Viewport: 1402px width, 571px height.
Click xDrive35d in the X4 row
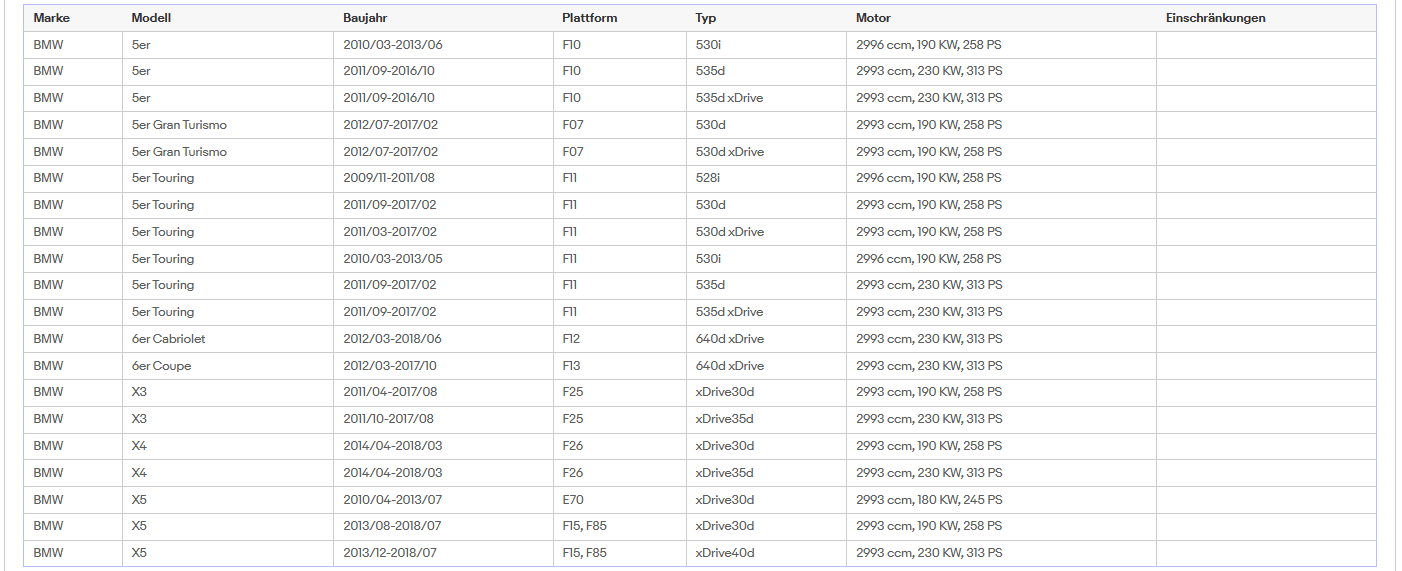[x=766, y=473]
